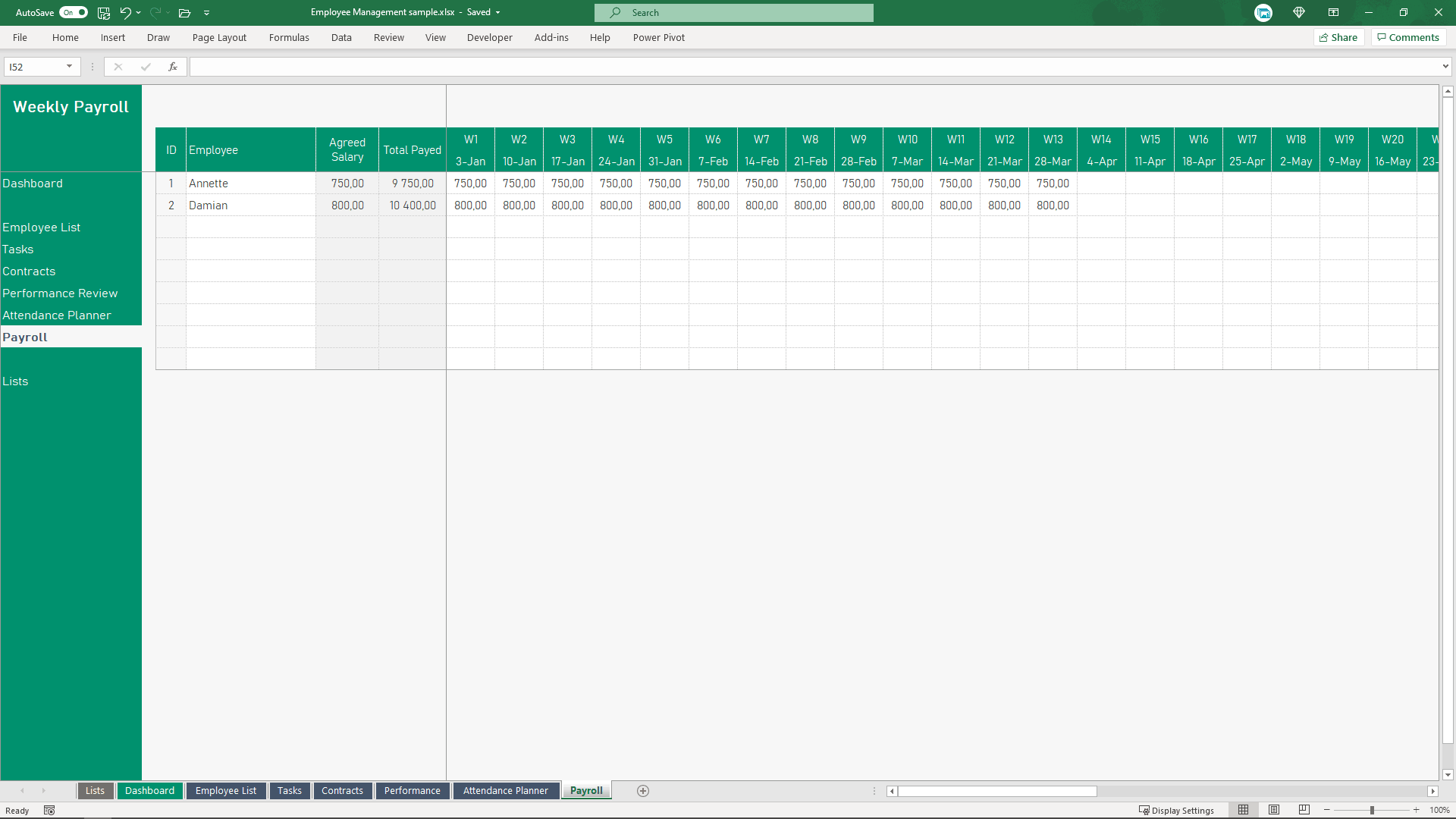
Task: Click the Undo arrow icon
Action: pos(125,13)
